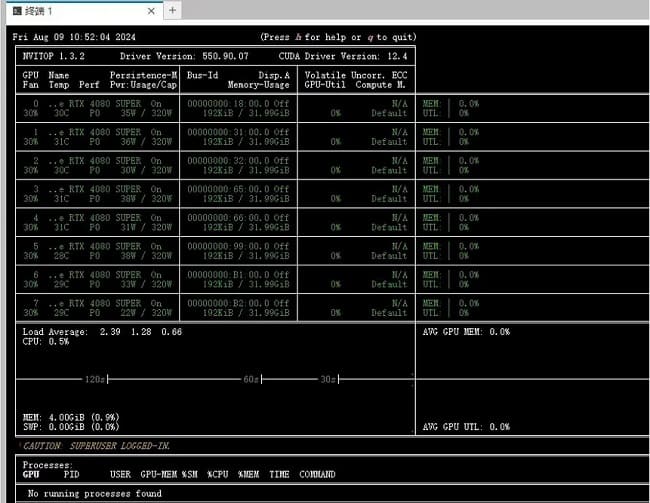This screenshot has width=650, height=503.
Task: Close the 終端 1 tab
Action: point(150,10)
